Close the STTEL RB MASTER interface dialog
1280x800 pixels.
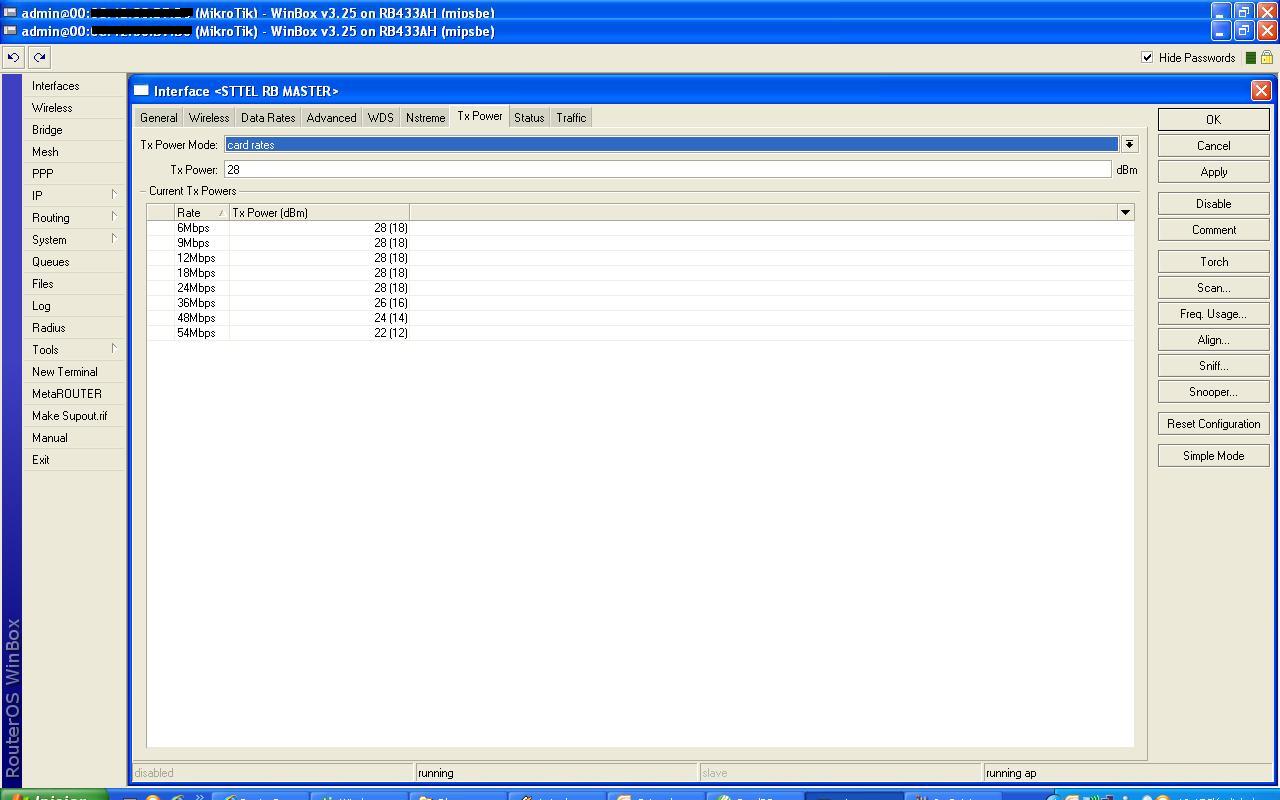(1261, 90)
